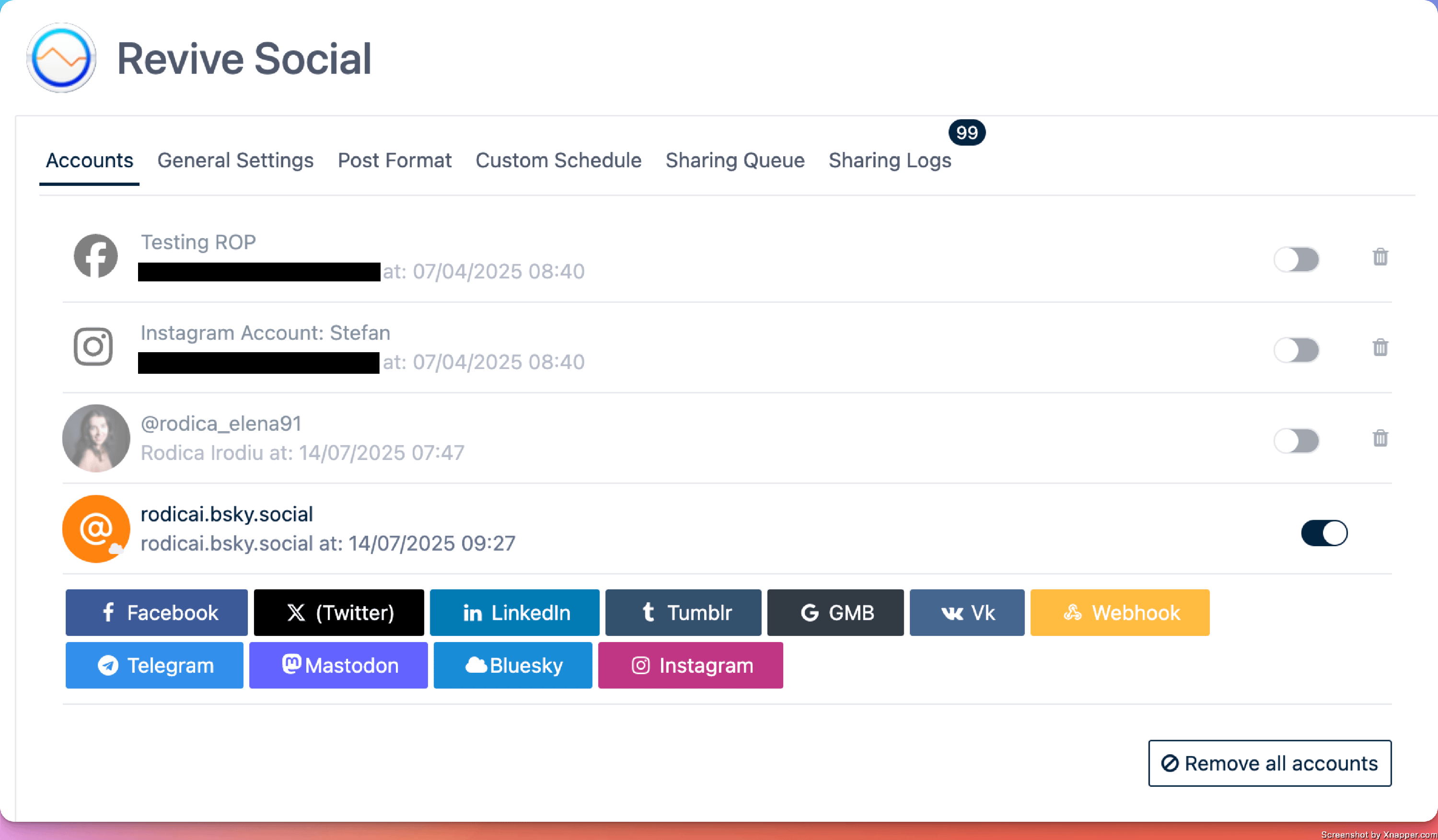This screenshot has width=1438, height=840.
Task: Delete the Testing ROP Facebook account
Action: [1380, 257]
